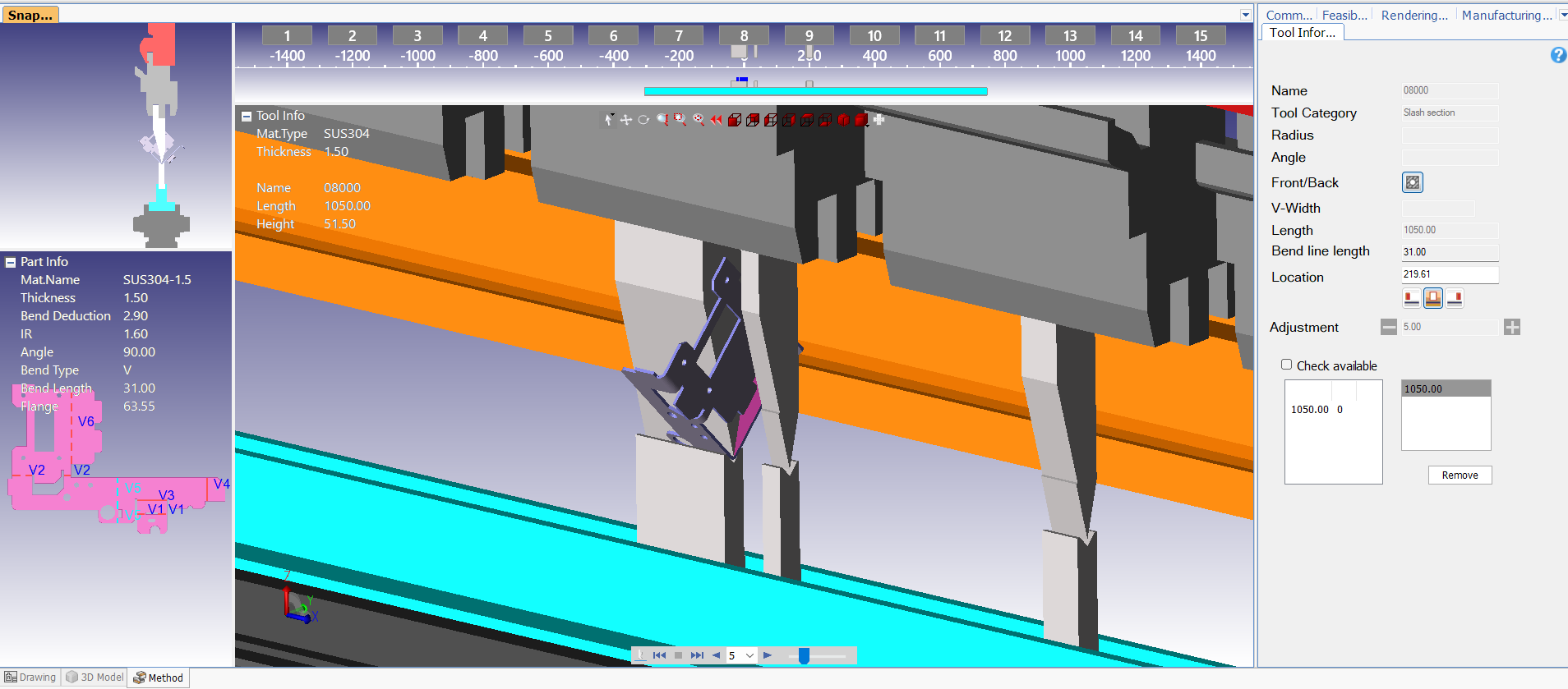Click the Front/Back toggle icon button
This screenshot has width=1568, height=689.
tap(1412, 182)
